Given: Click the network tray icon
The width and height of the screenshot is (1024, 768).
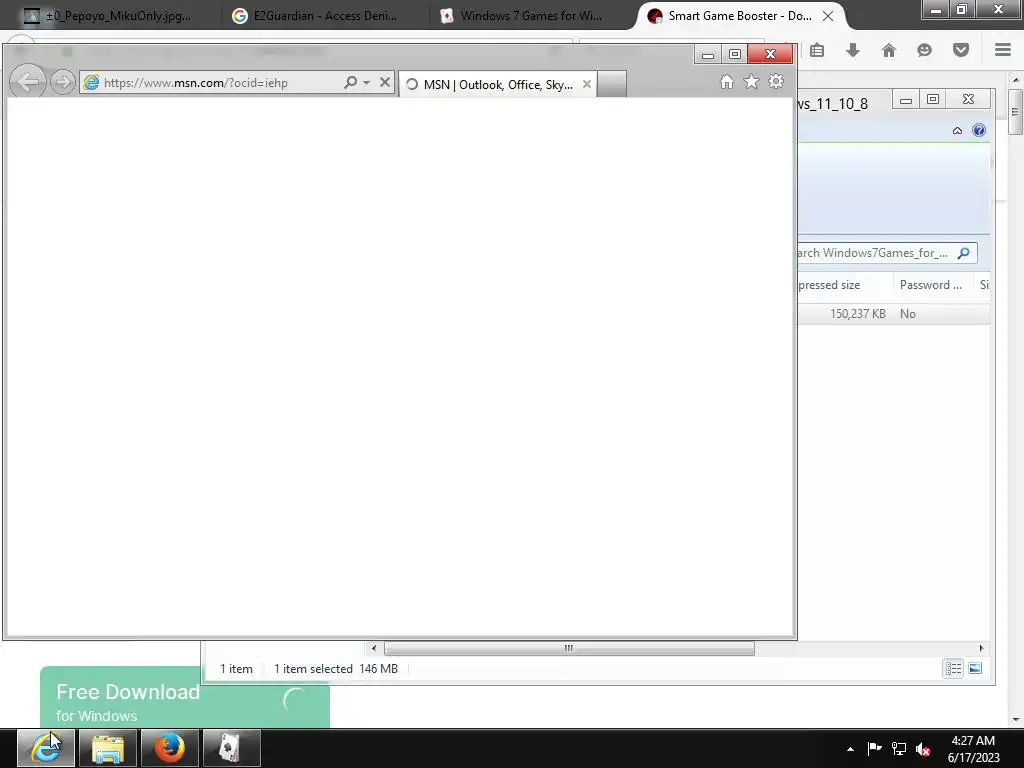Looking at the screenshot, I should (899, 748).
